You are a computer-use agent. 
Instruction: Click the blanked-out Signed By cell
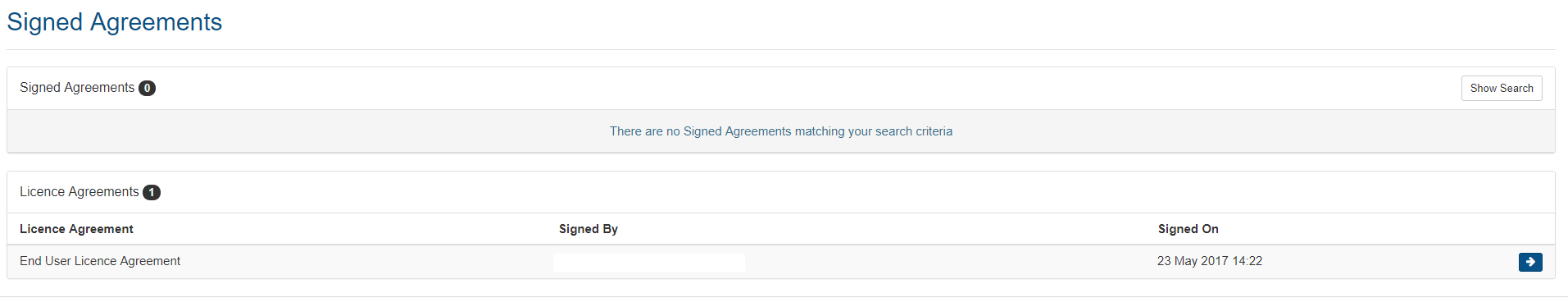point(649,263)
